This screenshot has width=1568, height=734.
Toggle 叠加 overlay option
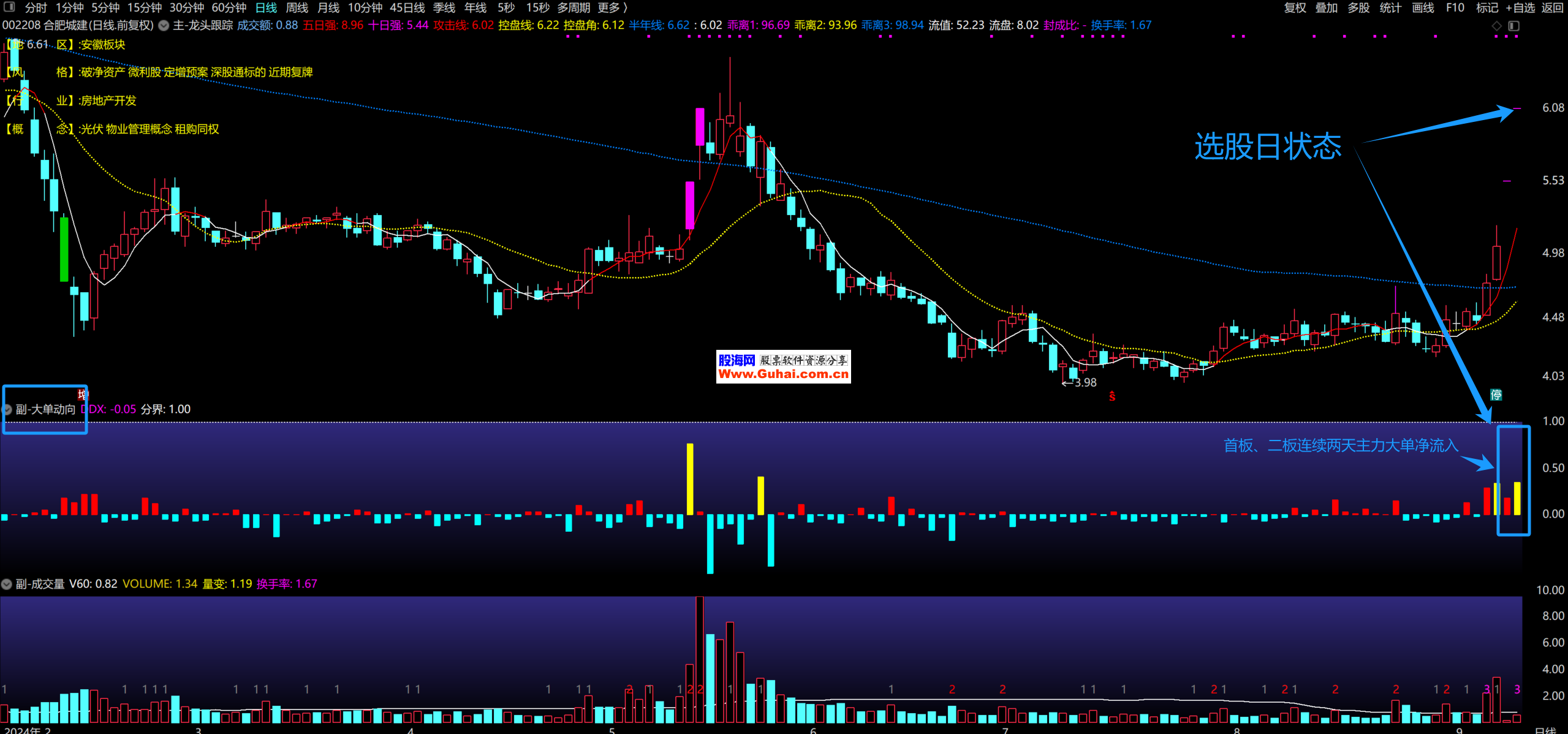point(1326,7)
